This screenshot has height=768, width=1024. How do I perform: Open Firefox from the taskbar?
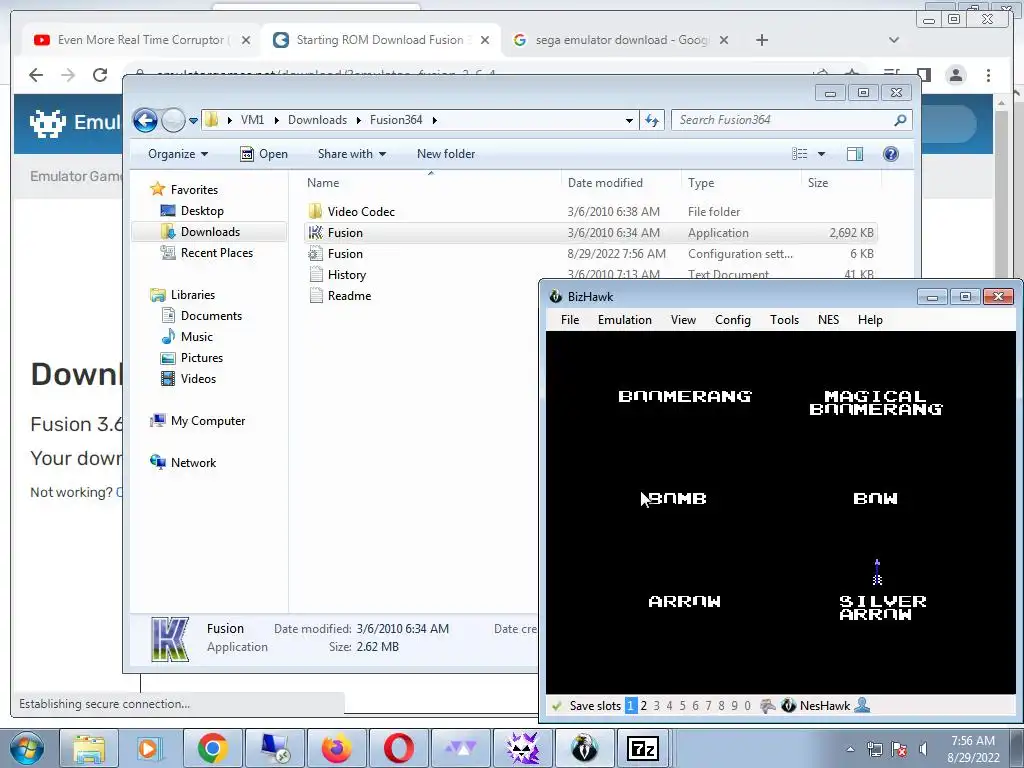click(337, 748)
